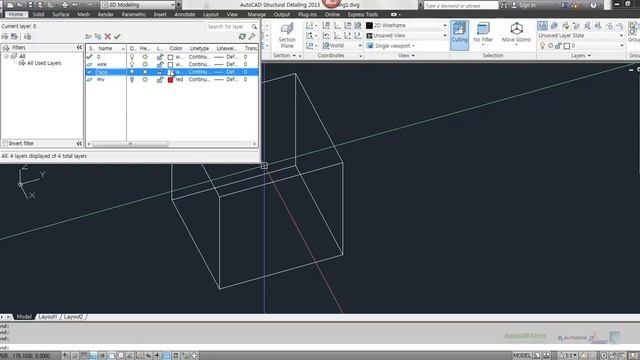The width and height of the screenshot is (640, 360).
Task: Open the World UCS dropdown
Action: 360,45
